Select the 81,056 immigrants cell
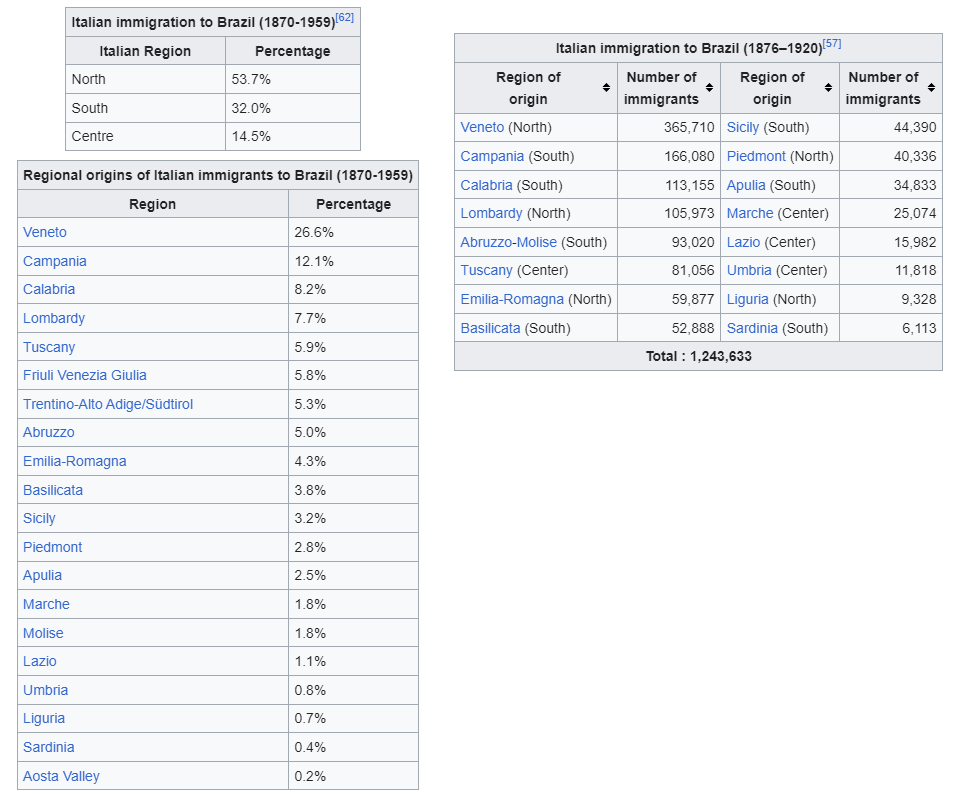 (669, 270)
